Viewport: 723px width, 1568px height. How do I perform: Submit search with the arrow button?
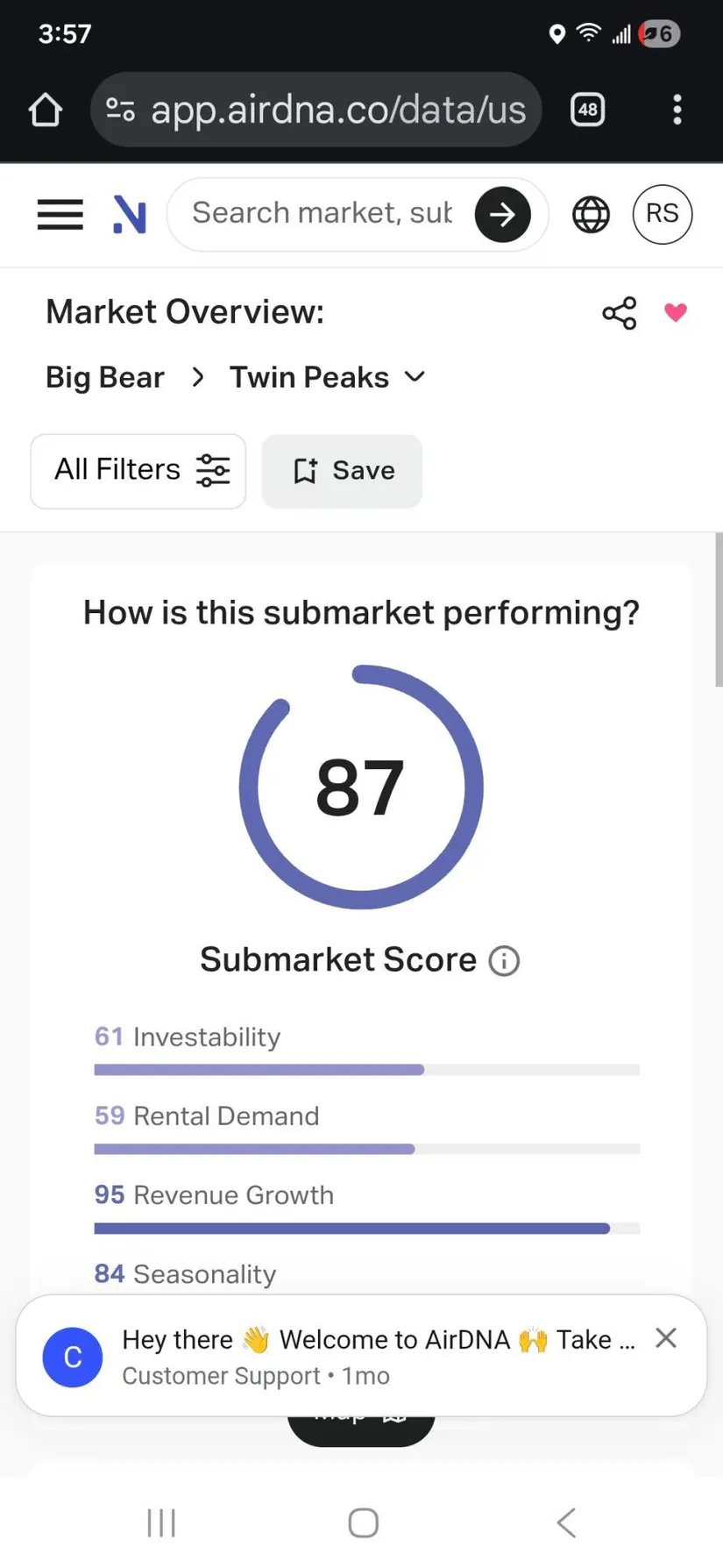click(502, 214)
